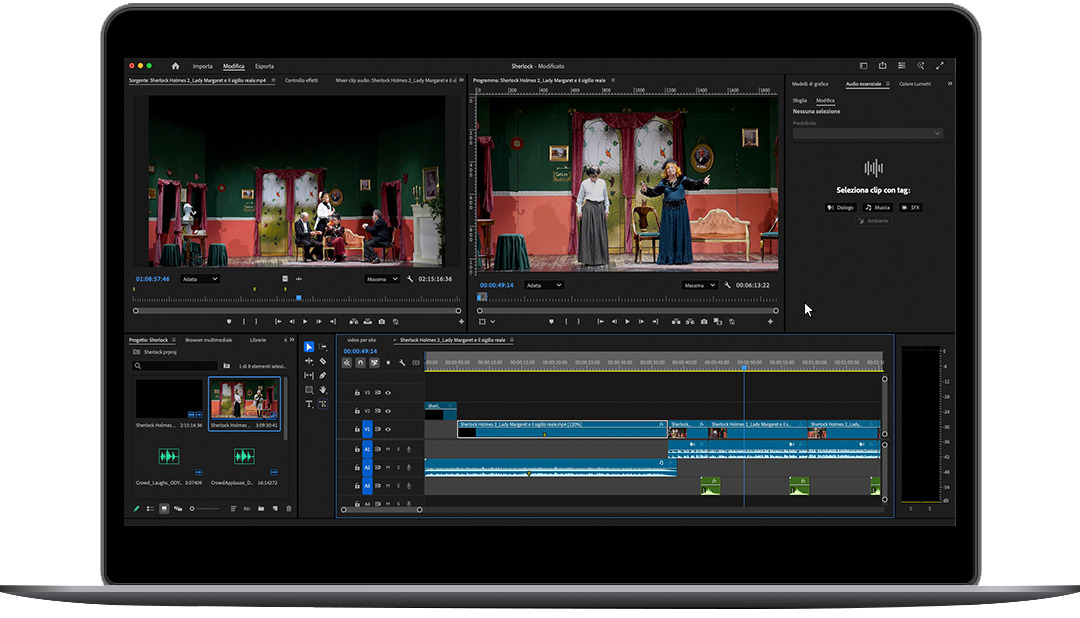Tag clip as SFX
Viewport: 1080px width, 618px height.
(x=911, y=207)
